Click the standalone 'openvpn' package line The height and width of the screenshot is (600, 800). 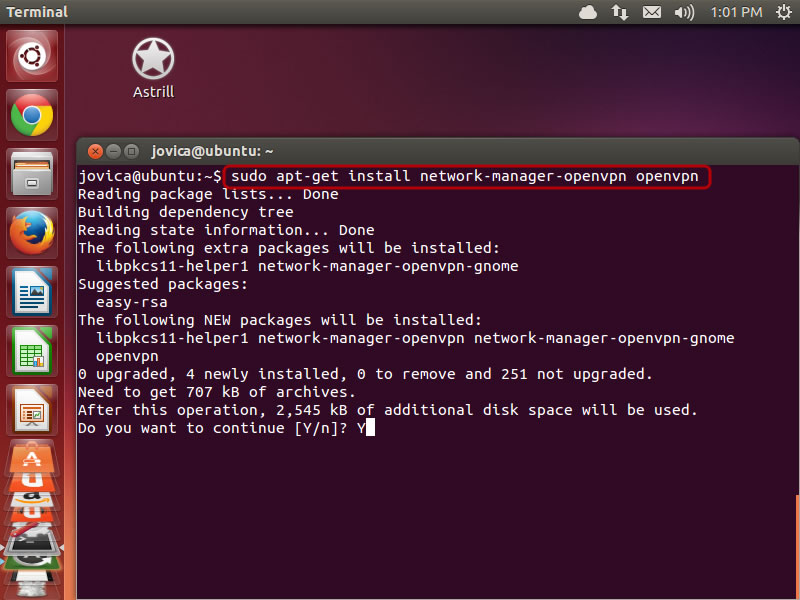[127, 356]
